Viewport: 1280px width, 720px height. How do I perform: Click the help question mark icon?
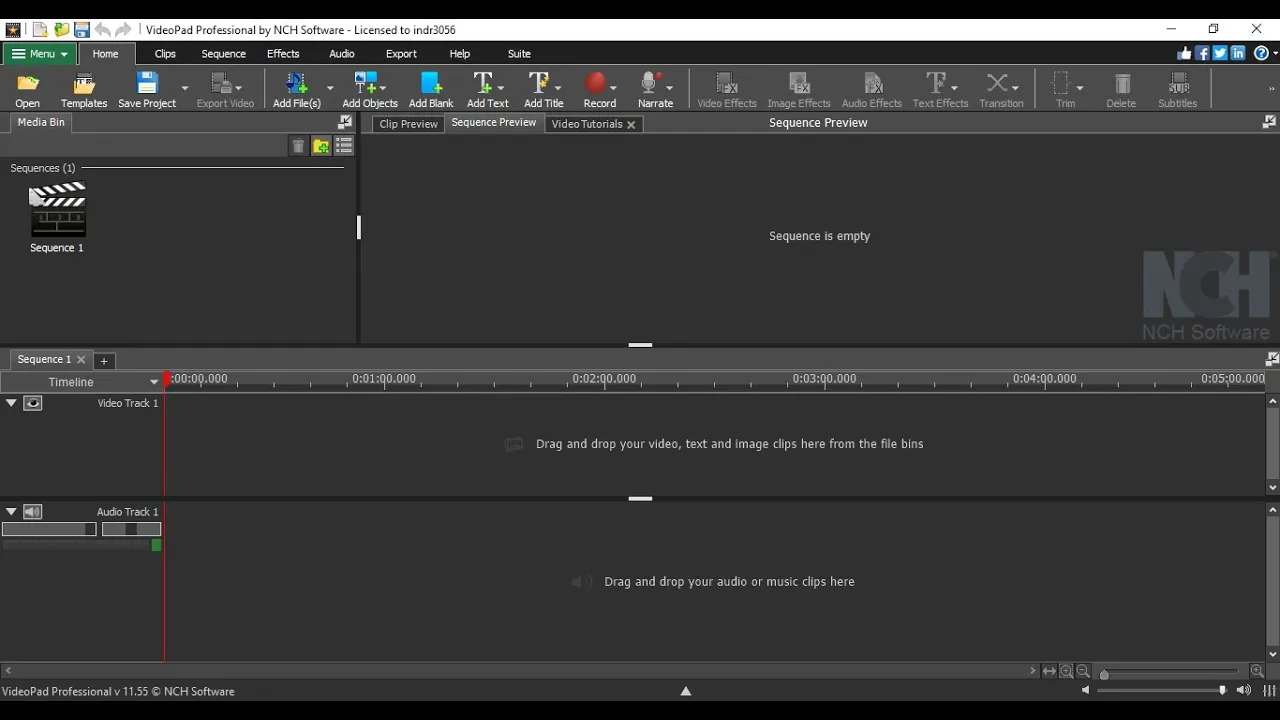click(1261, 54)
